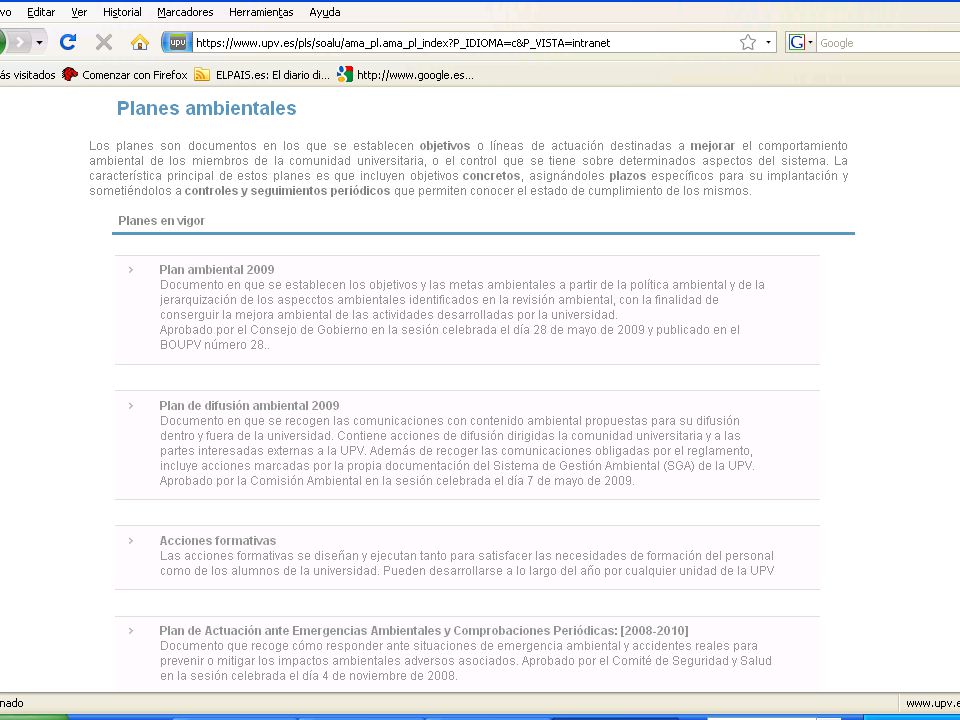960x720 pixels.
Task: Open the ELPAIS.es feed bookmark
Action: tap(262, 75)
